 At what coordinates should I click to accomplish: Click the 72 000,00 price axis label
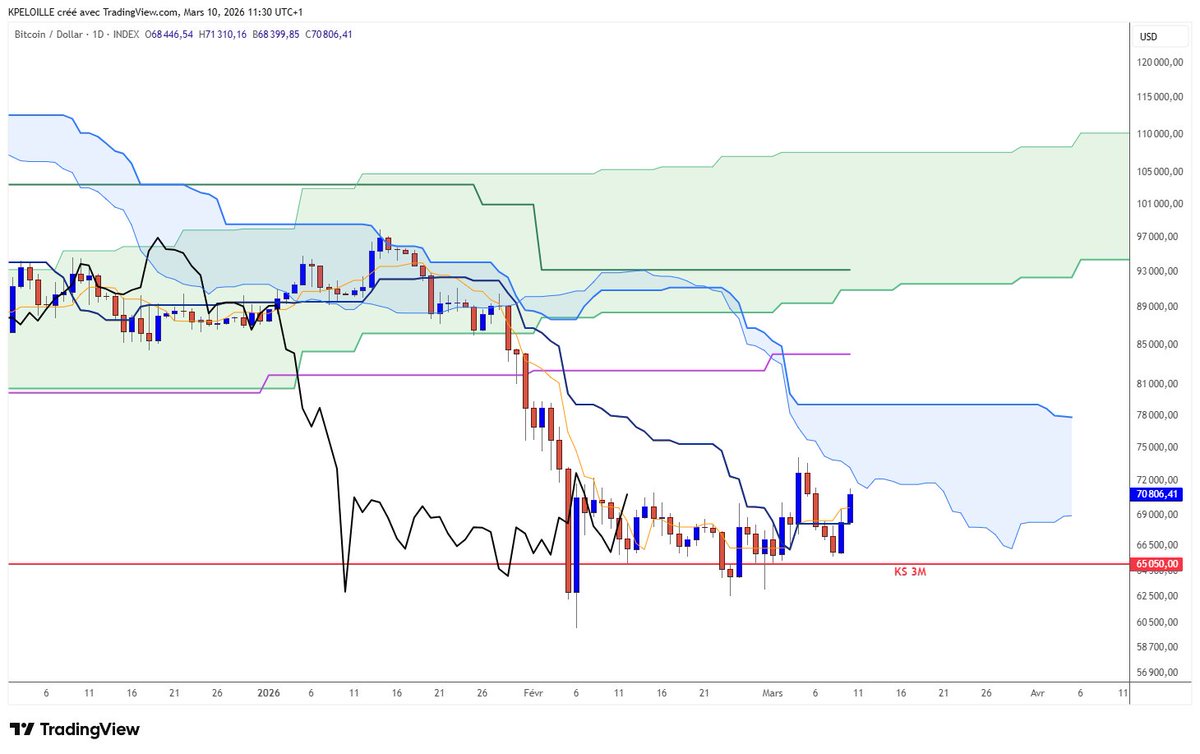pos(1158,481)
